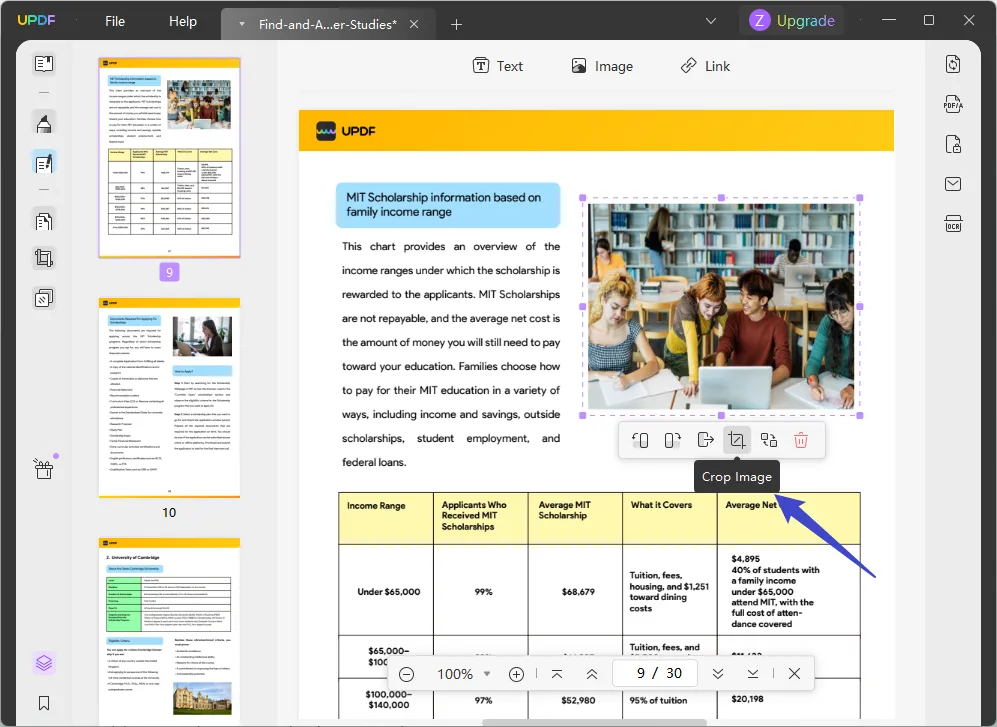This screenshot has height=727, width=997.
Task: Open the Crop Pages tool in left sidebar
Action: (42, 257)
